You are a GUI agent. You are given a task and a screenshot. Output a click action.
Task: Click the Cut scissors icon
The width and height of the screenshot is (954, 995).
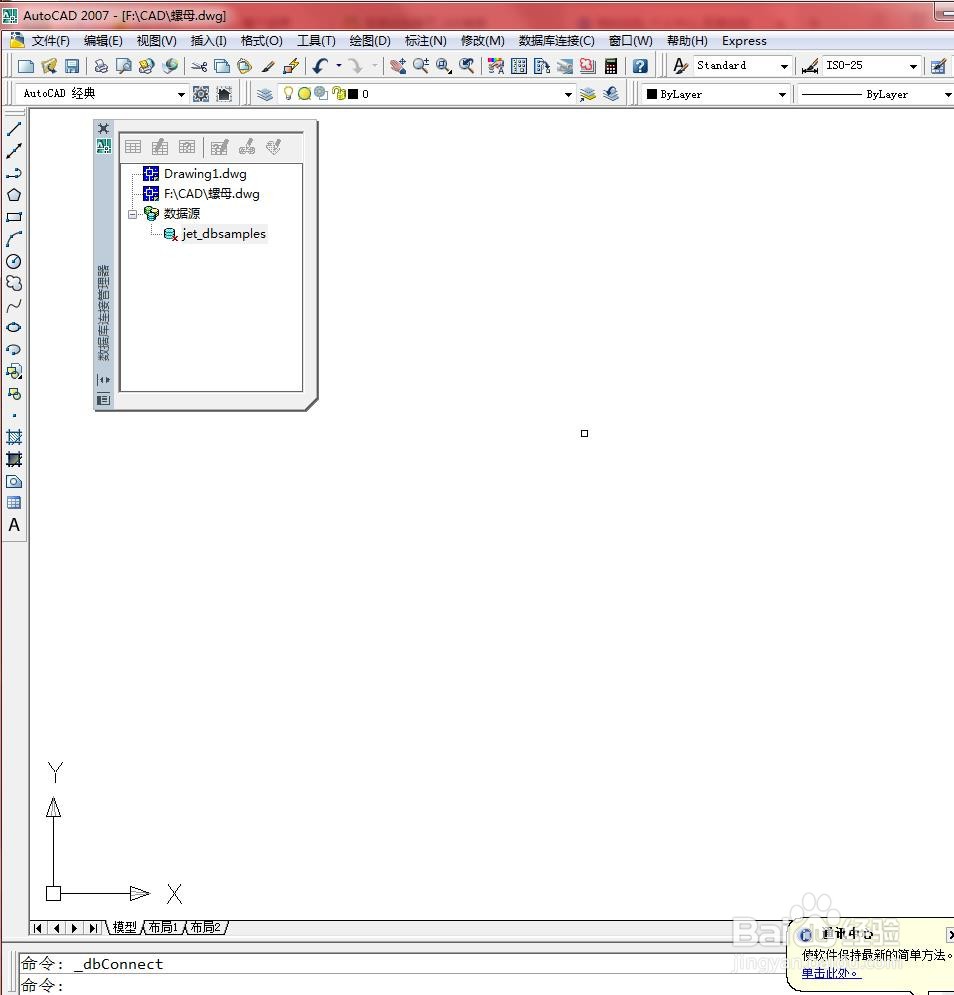[x=199, y=66]
